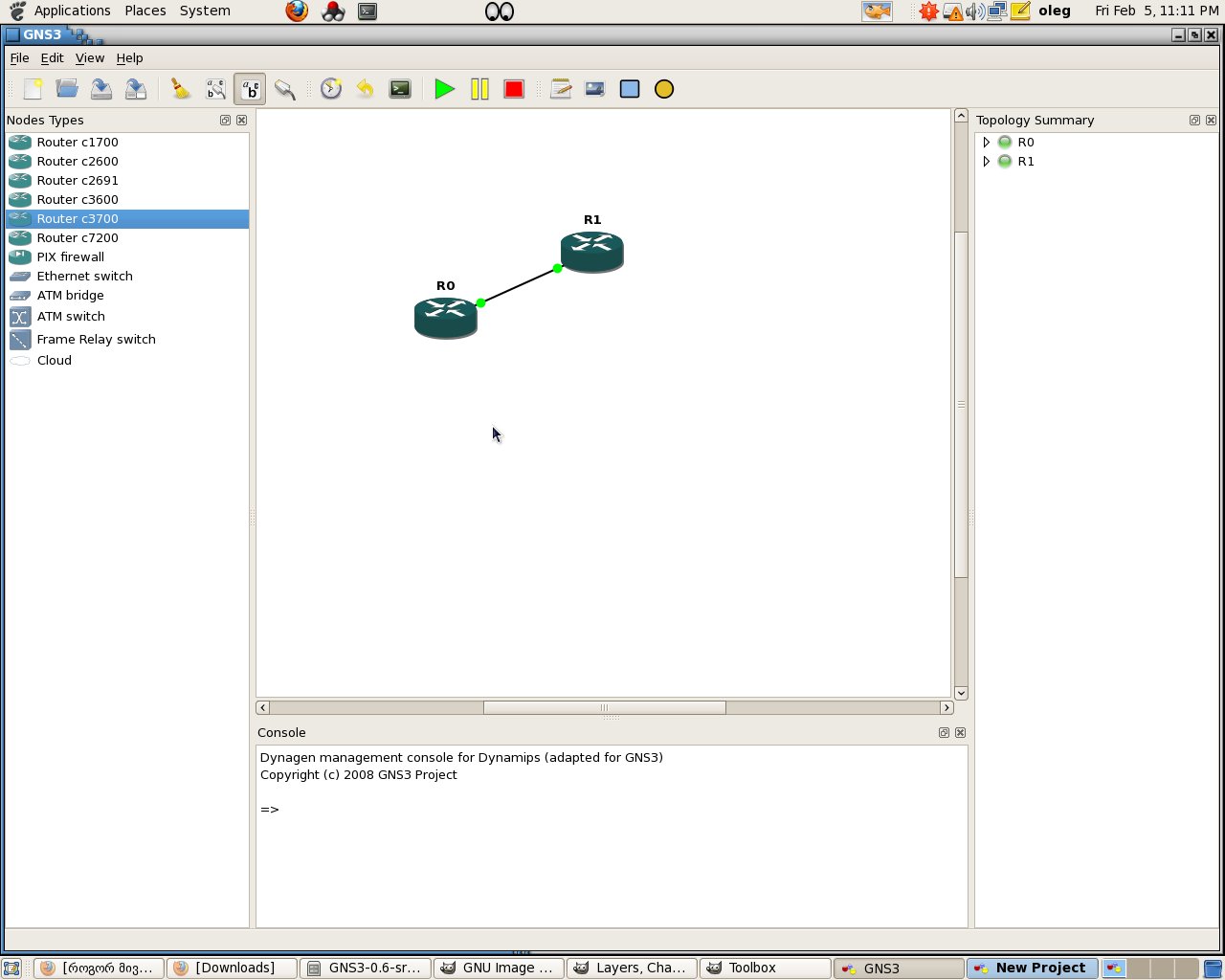The width and height of the screenshot is (1225, 980).
Task: Pause all devices with yellow pause button
Action: coord(479,89)
